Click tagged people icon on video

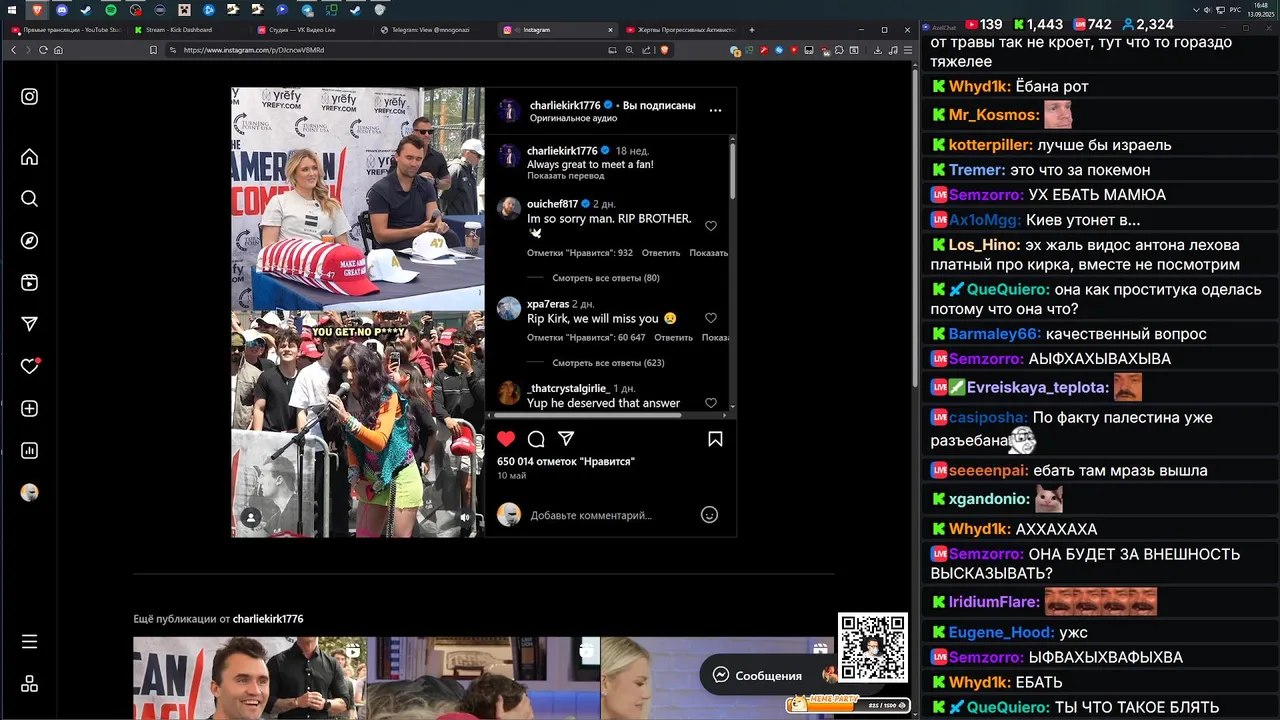click(x=251, y=517)
